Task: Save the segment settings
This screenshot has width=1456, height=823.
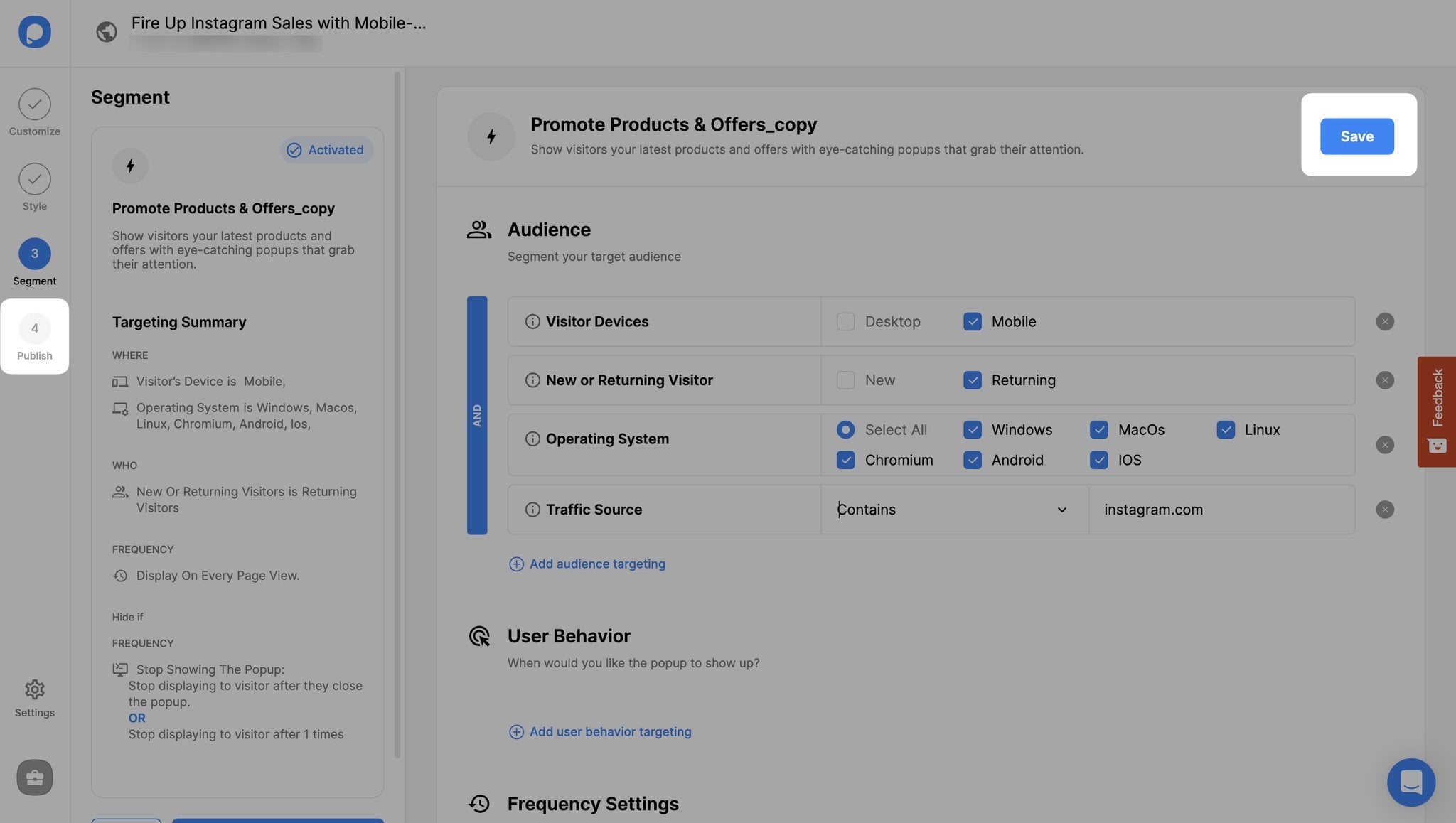Action: tap(1356, 136)
